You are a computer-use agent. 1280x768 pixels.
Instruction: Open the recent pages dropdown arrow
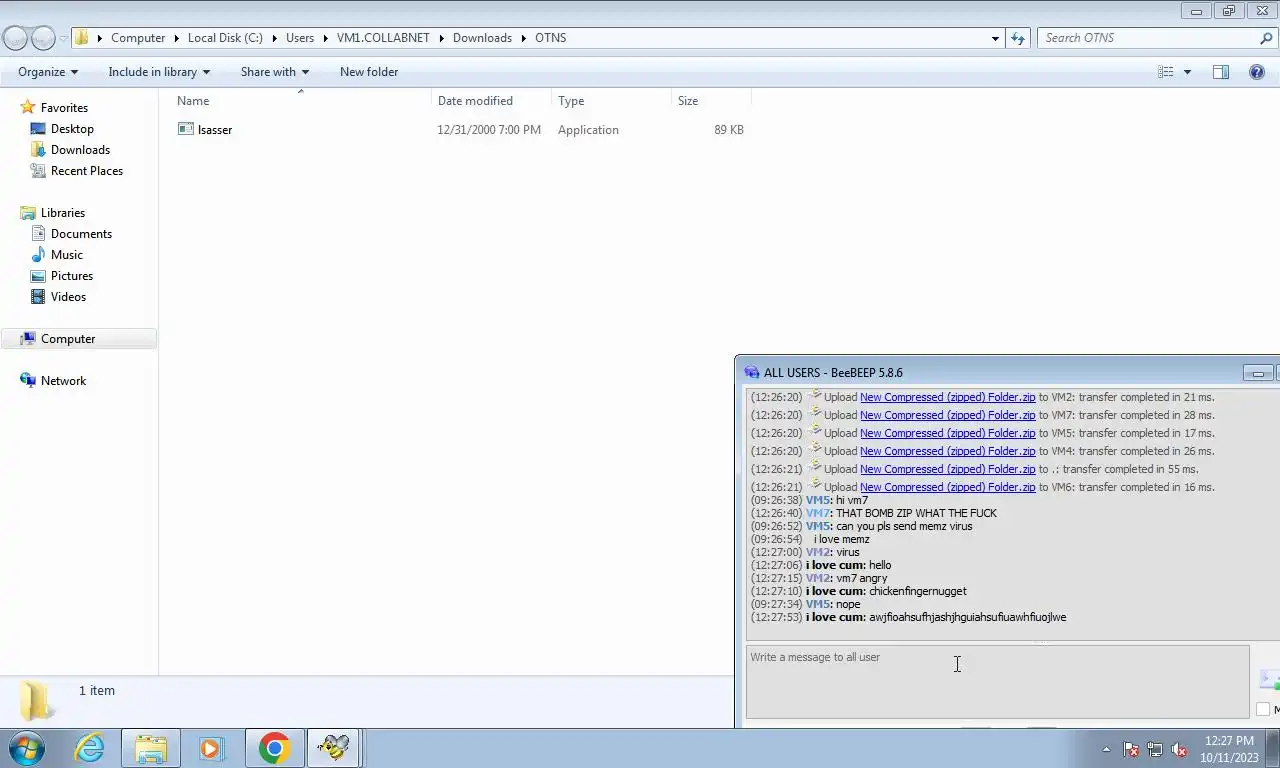coord(63,39)
